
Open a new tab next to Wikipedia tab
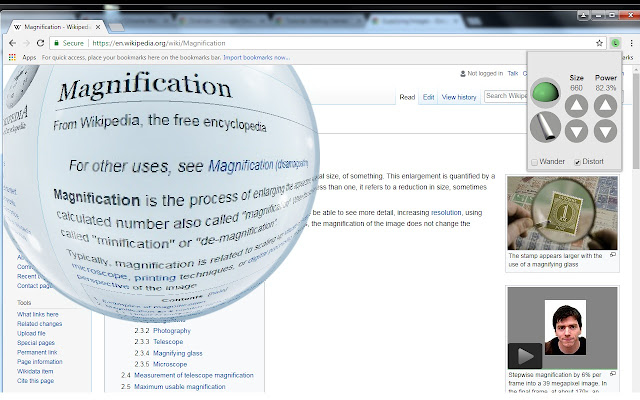coord(116,27)
